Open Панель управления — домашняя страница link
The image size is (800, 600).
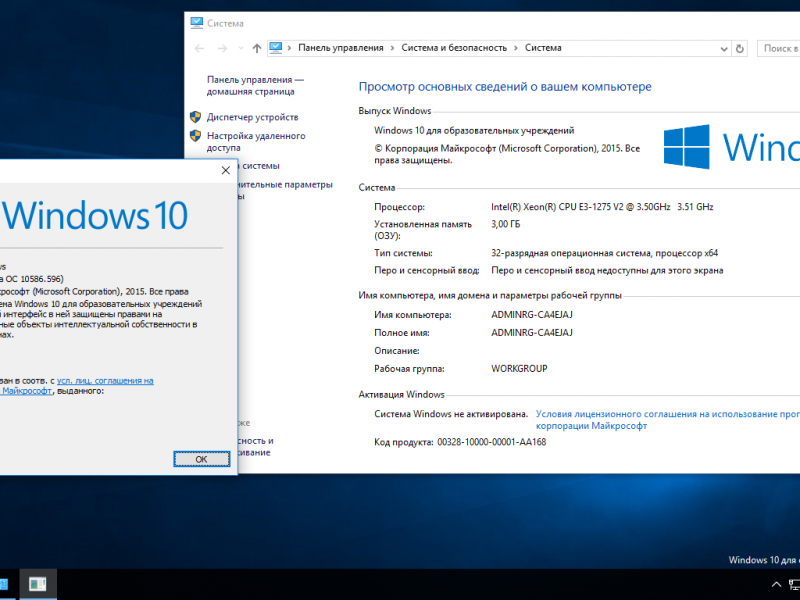[x=255, y=86]
